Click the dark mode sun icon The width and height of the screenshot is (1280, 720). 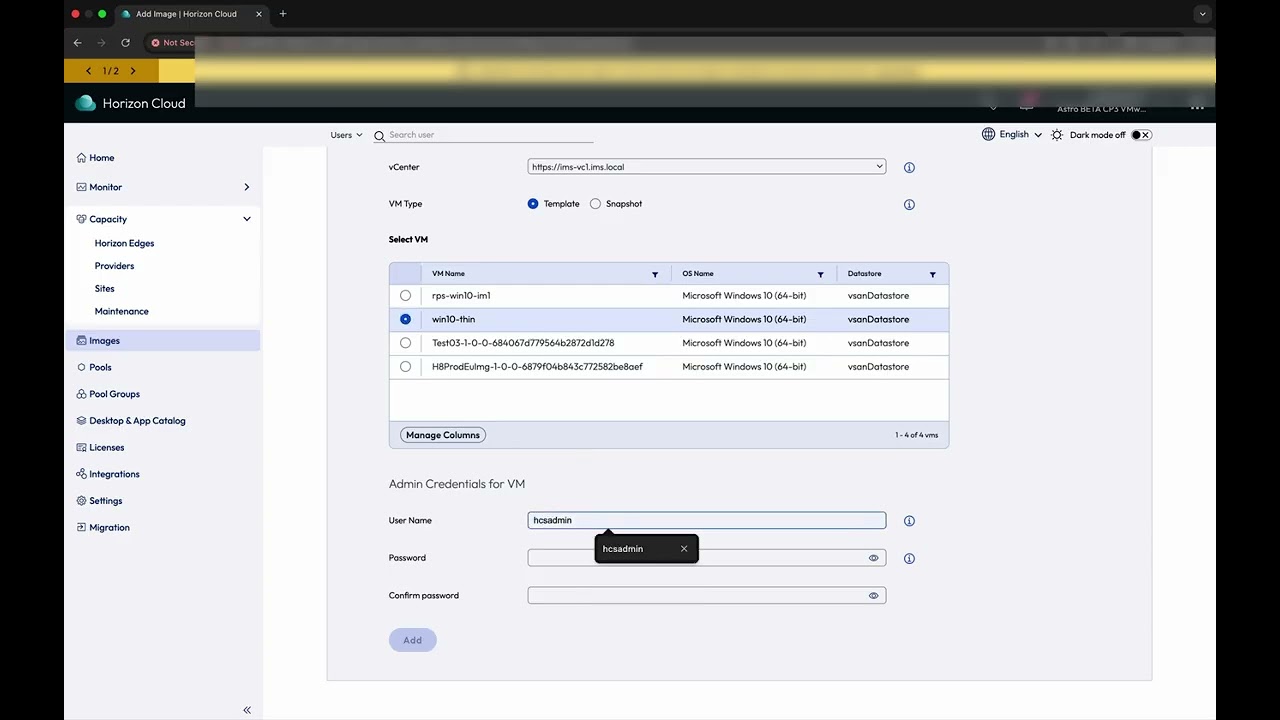click(1057, 135)
